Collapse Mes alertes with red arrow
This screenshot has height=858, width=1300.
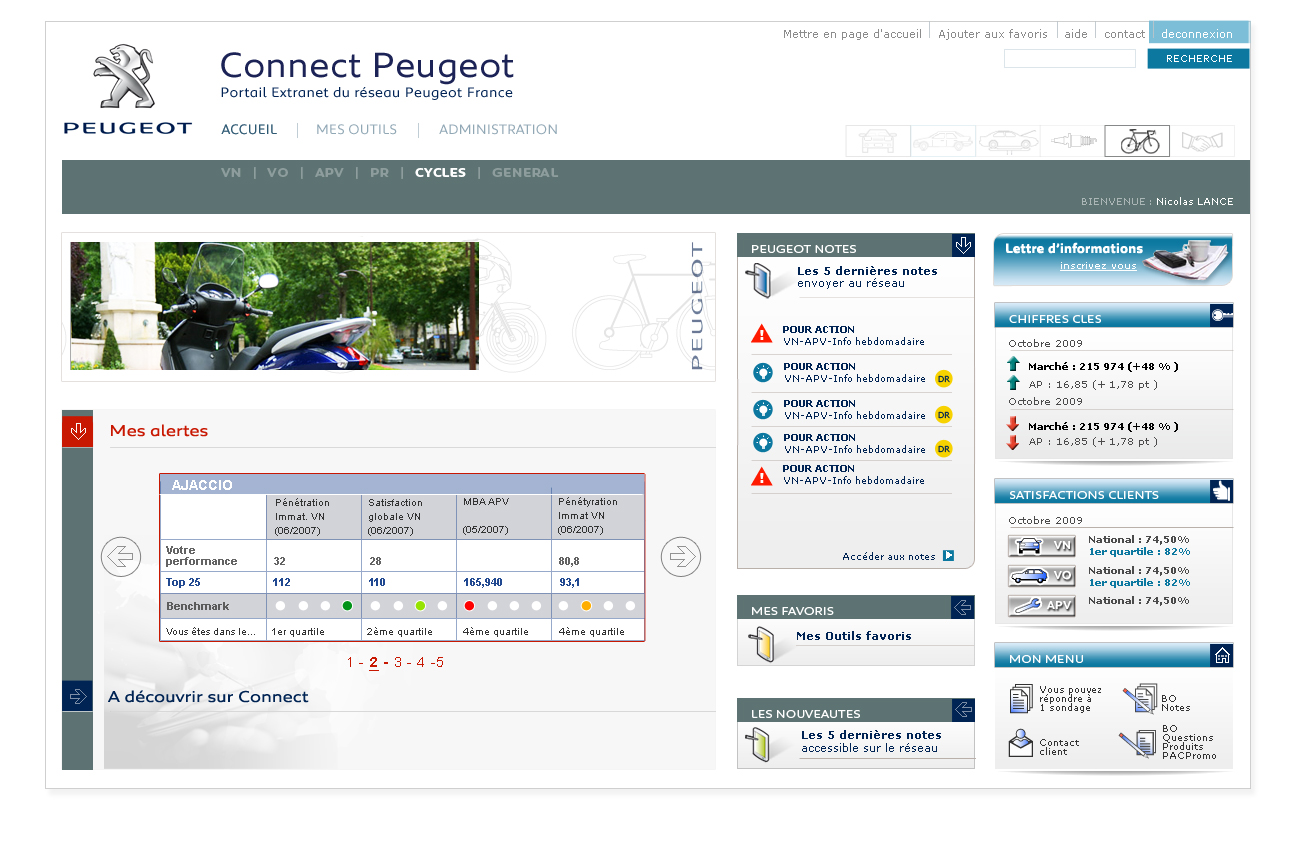point(77,431)
